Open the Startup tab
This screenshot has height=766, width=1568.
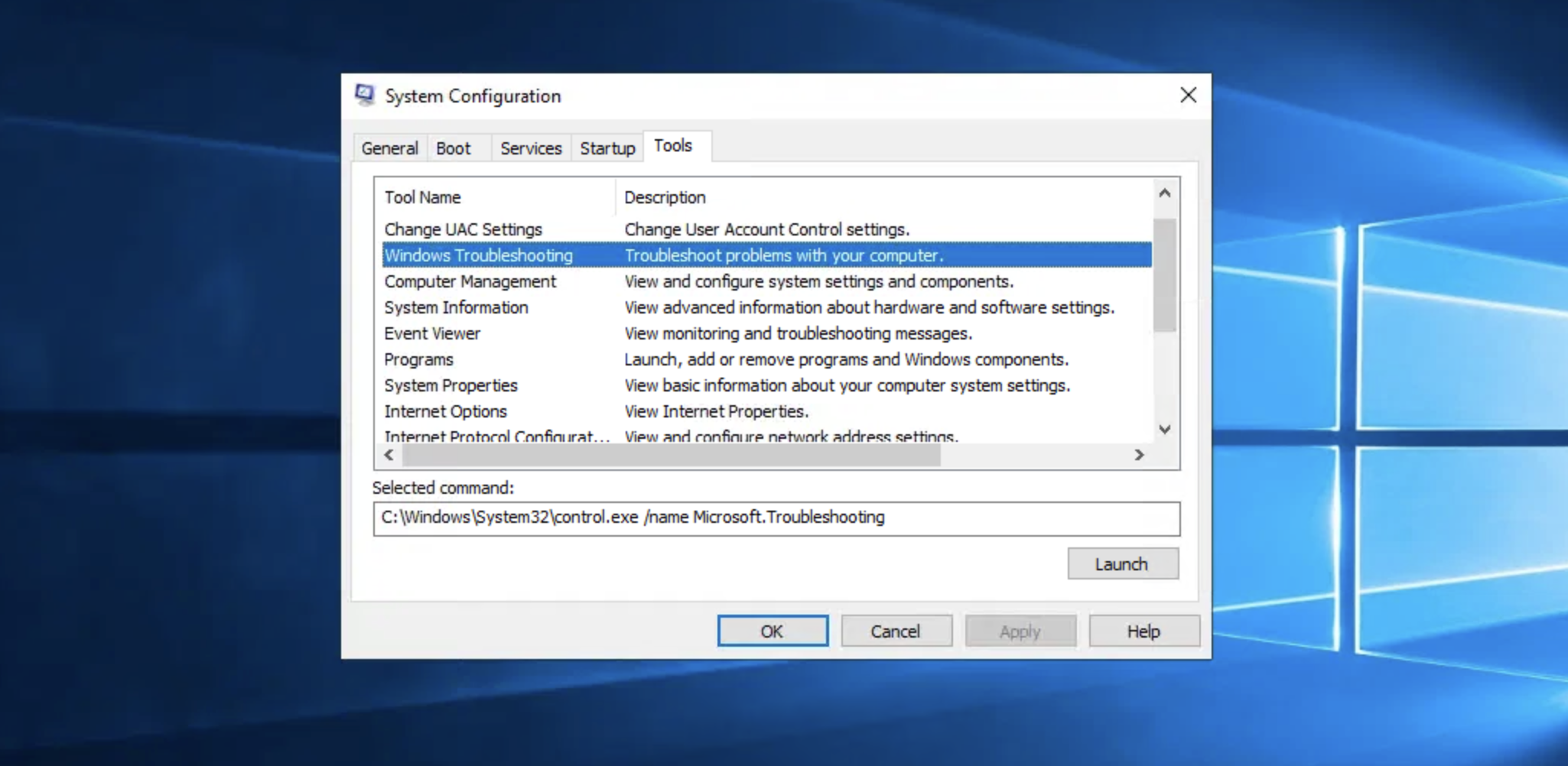click(607, 148)
